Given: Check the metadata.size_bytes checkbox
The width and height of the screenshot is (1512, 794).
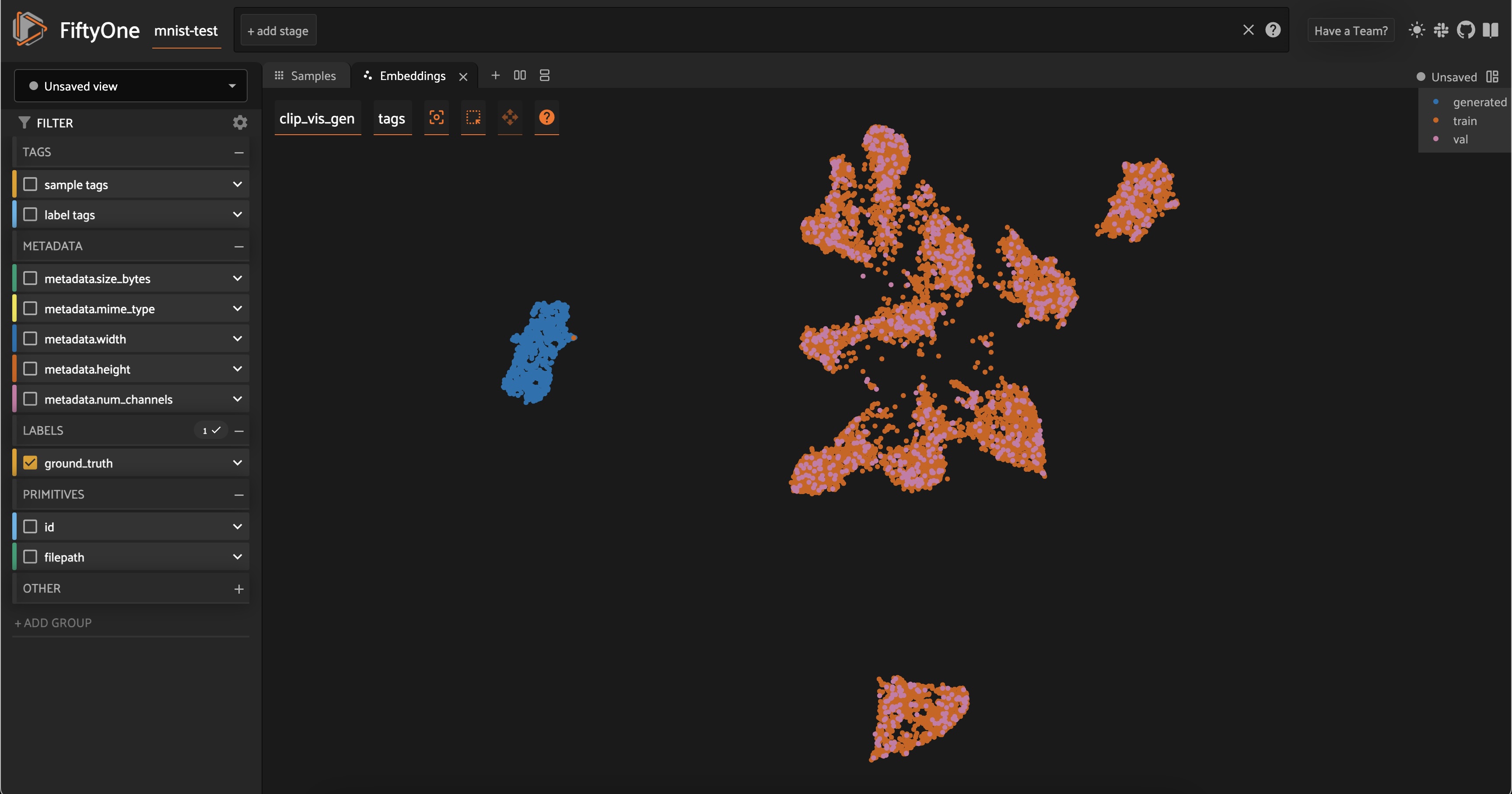Looking at the screenshot, I should point(30,278).
